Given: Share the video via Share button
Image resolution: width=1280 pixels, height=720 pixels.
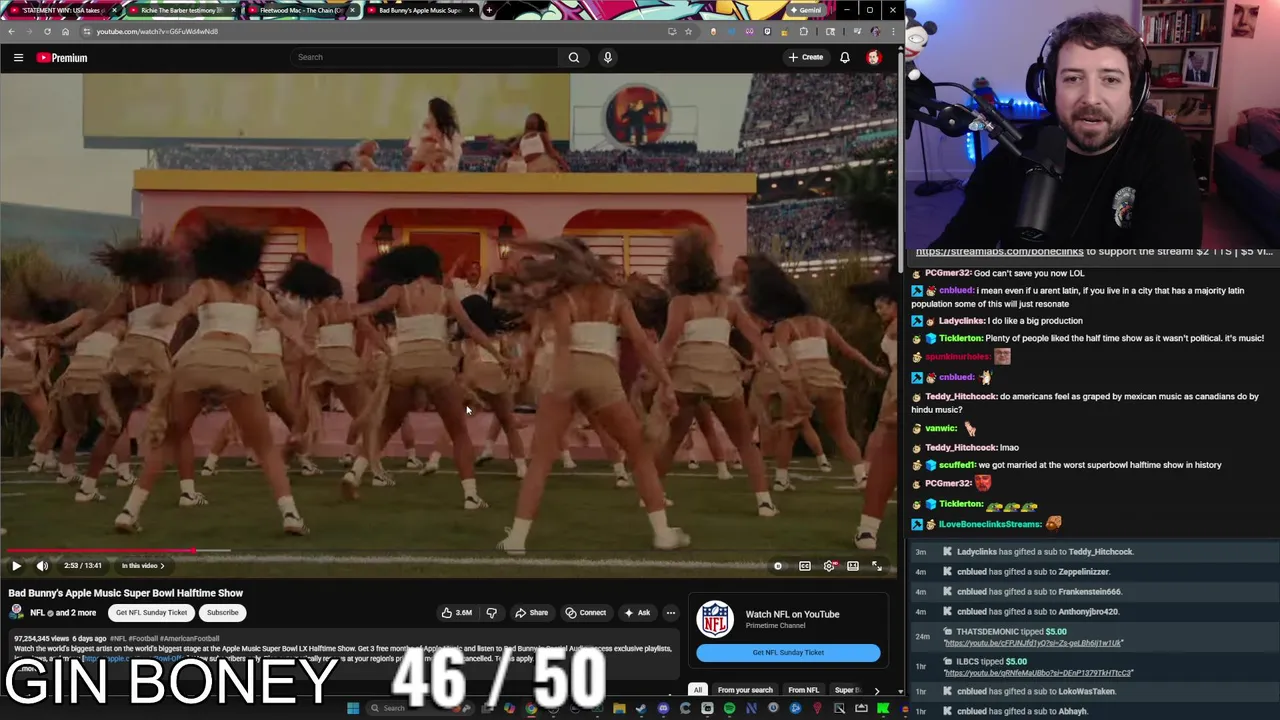Looking at the screenshot, I should pos(531,613).
